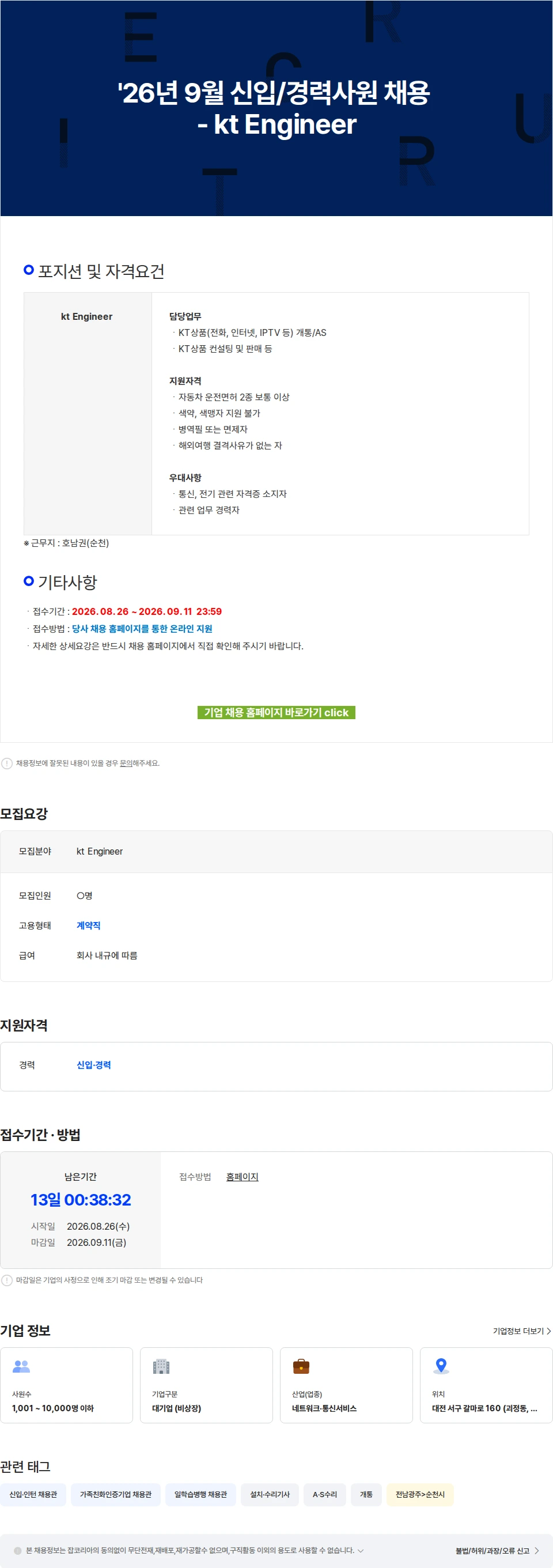The image size is (553, 1568).
Task: Click the info icon beside 채용정보에 잘못된 내용
Action: click(x=7, y=764)
